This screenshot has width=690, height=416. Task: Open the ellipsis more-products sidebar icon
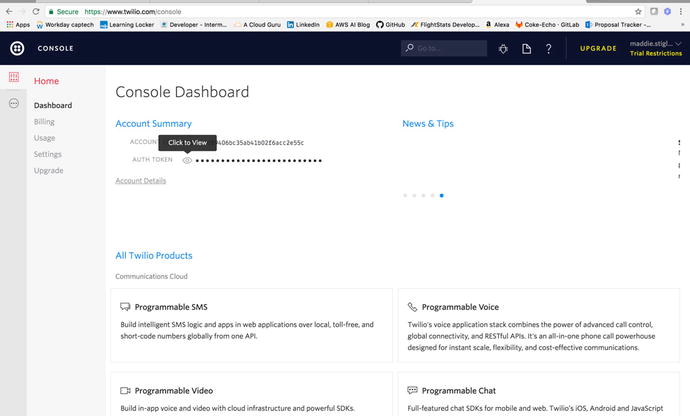point(14,103)
